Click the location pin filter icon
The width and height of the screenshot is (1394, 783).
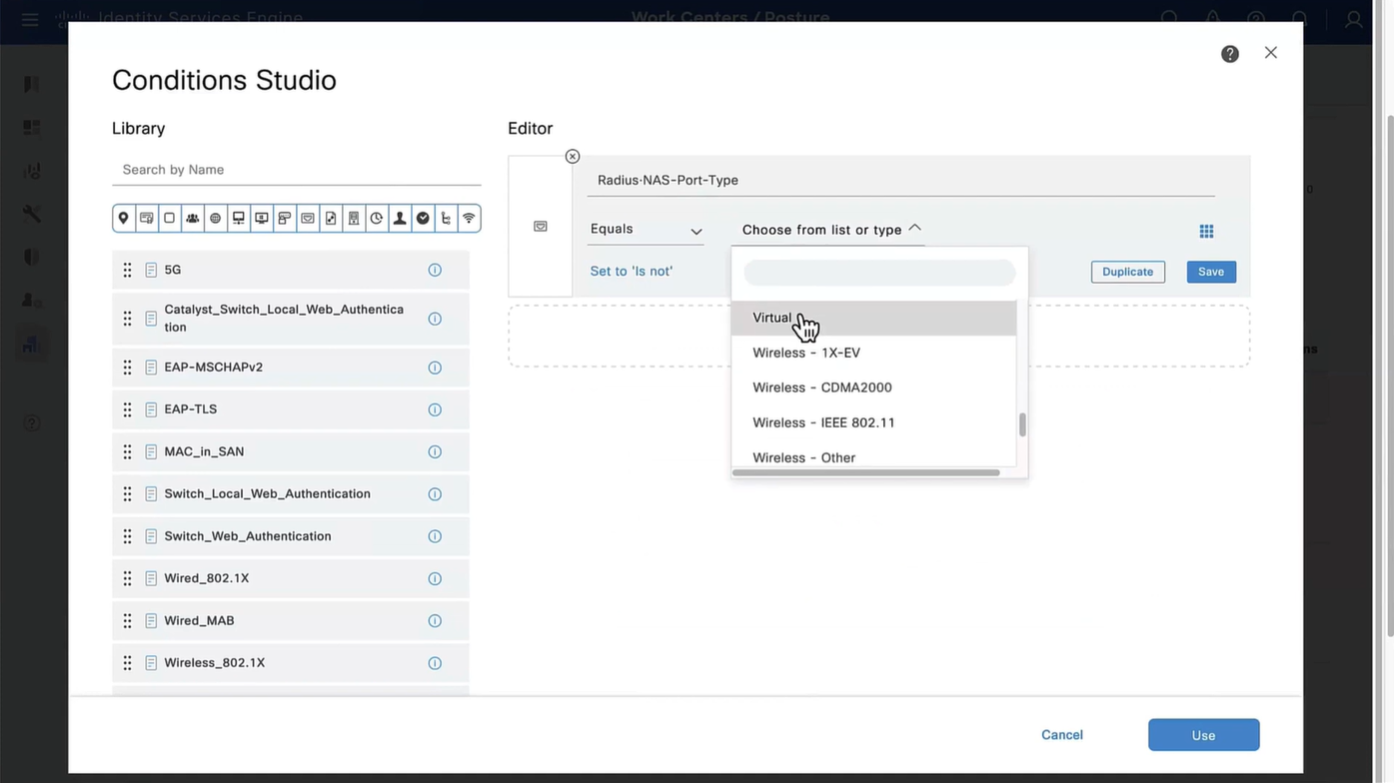pos(123,218)
